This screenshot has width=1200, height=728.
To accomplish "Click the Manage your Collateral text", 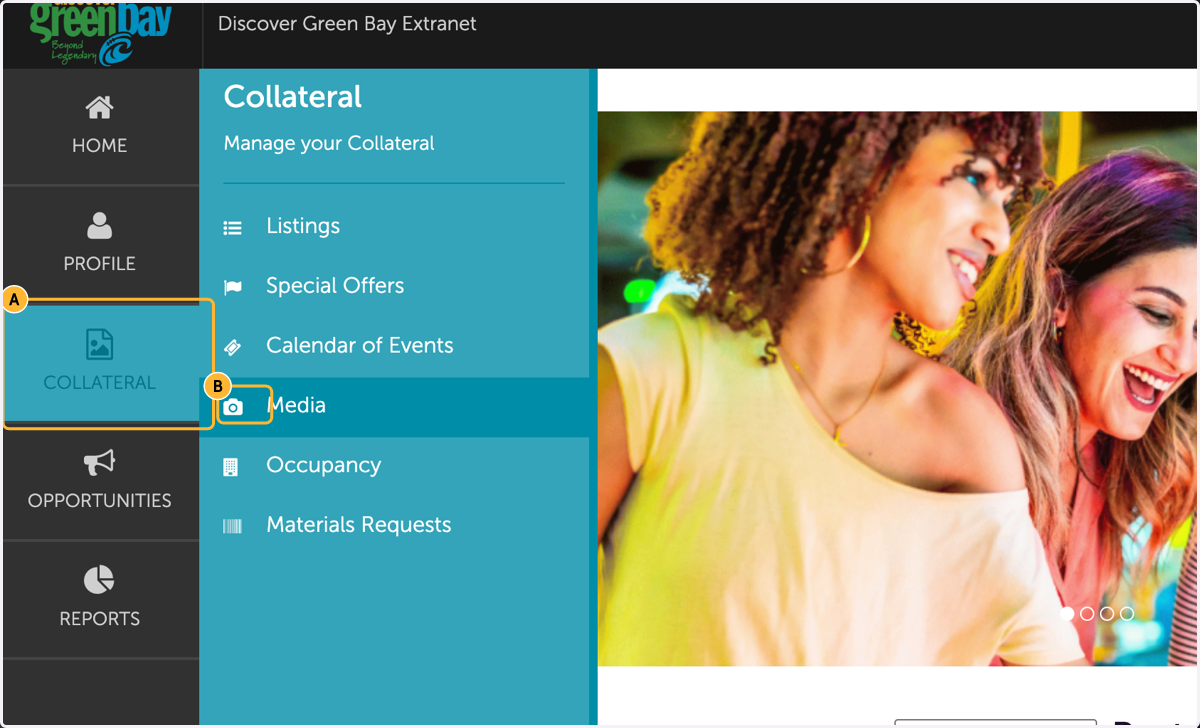I will [329, 143].
